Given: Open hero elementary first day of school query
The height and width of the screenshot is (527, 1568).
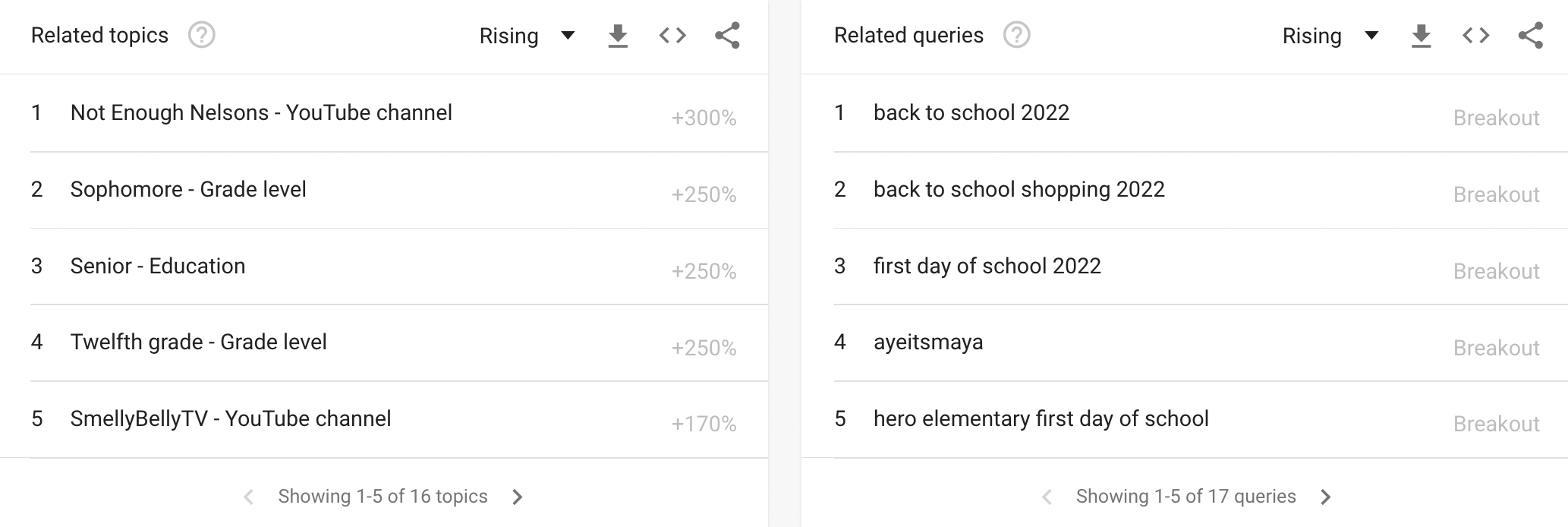Looking at the screenshot, I should point(1041,419).
